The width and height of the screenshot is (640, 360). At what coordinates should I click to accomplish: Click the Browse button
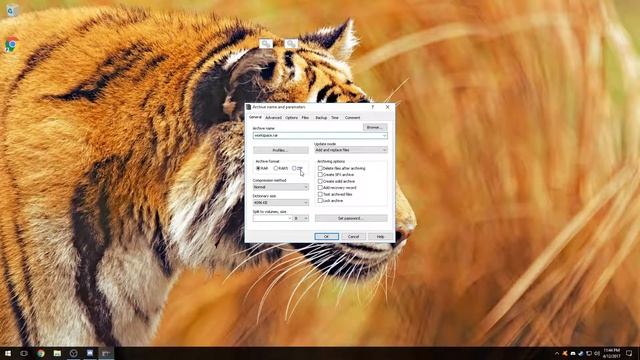tap(375, 127)
